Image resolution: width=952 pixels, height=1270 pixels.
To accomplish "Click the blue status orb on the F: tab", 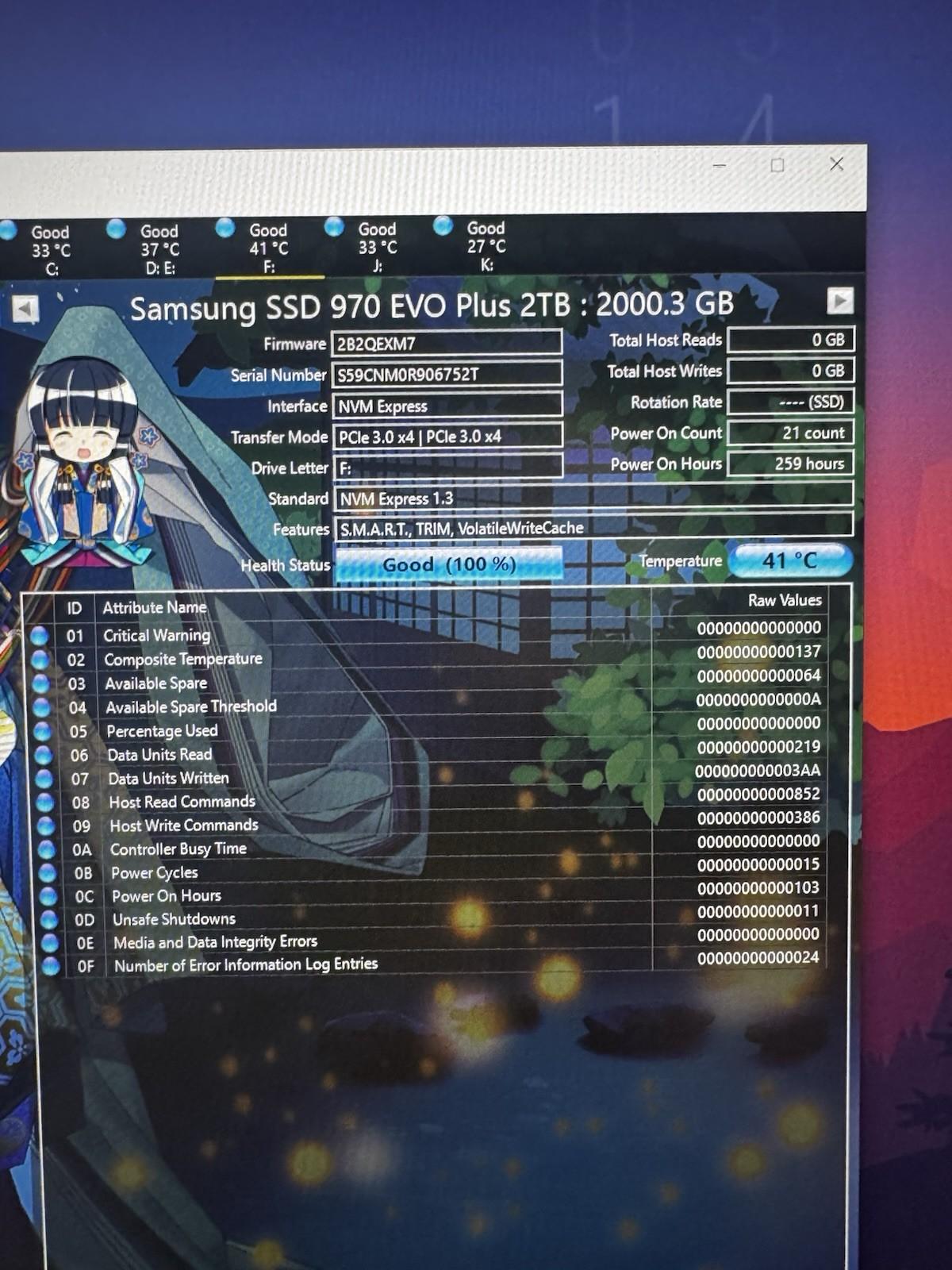I will (x=225, y=228).
